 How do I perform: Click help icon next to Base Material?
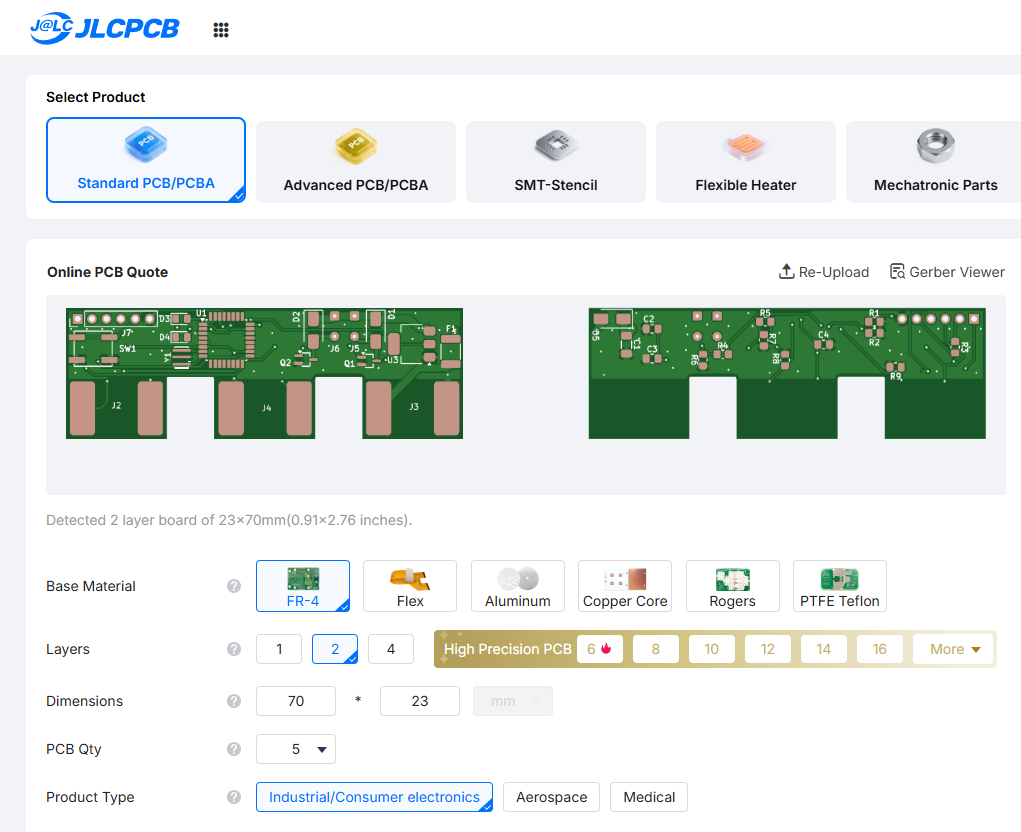tap(234, 586)
